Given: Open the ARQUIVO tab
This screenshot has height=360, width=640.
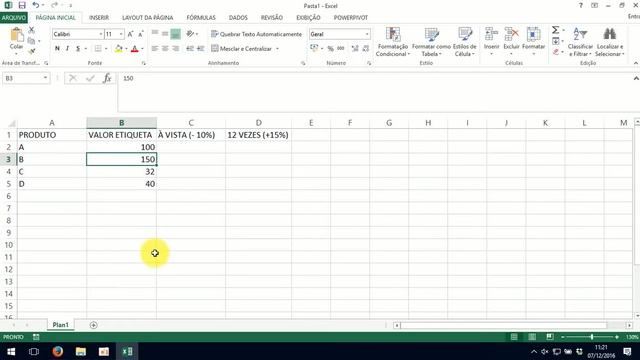Looking at the screenshot, I should pos(14,18).
